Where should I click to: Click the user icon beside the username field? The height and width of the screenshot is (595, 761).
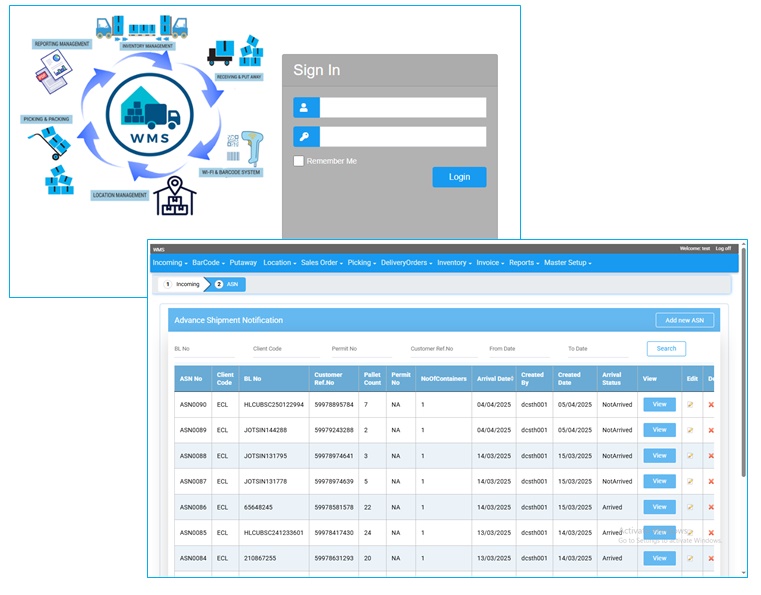(306, 108)
